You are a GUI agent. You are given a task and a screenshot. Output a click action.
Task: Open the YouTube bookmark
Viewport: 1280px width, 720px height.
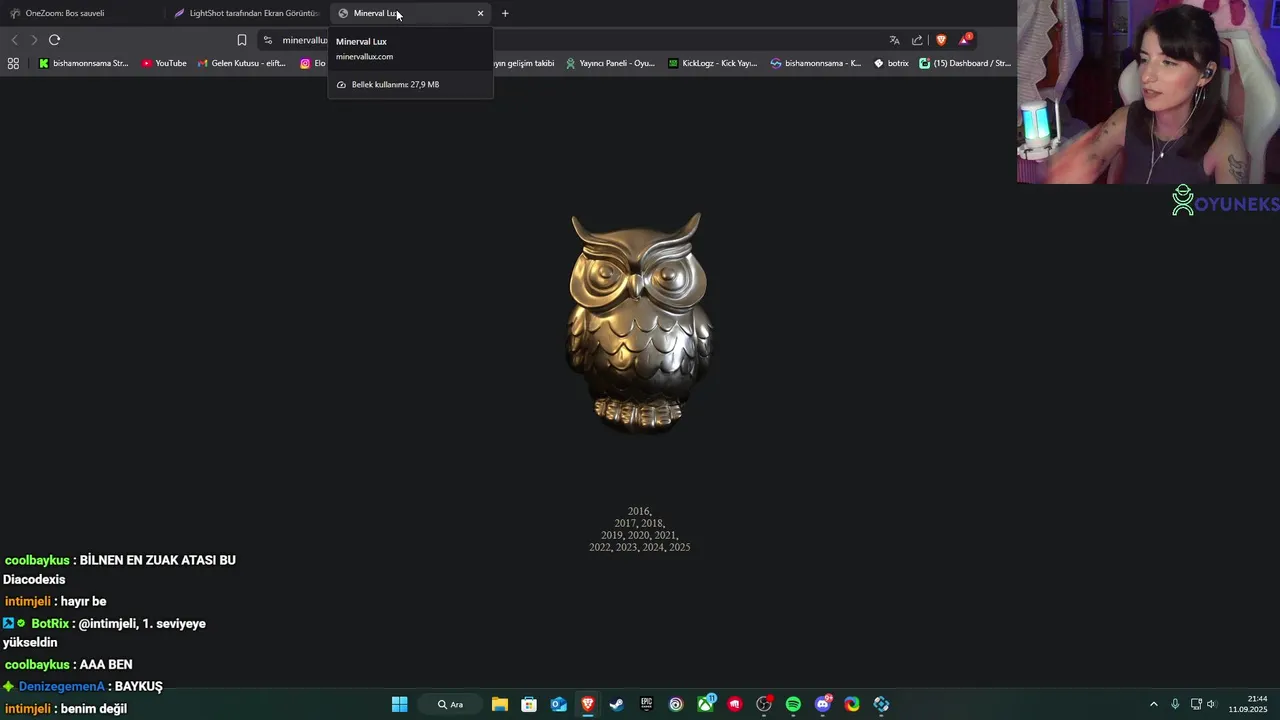(164, 63)
